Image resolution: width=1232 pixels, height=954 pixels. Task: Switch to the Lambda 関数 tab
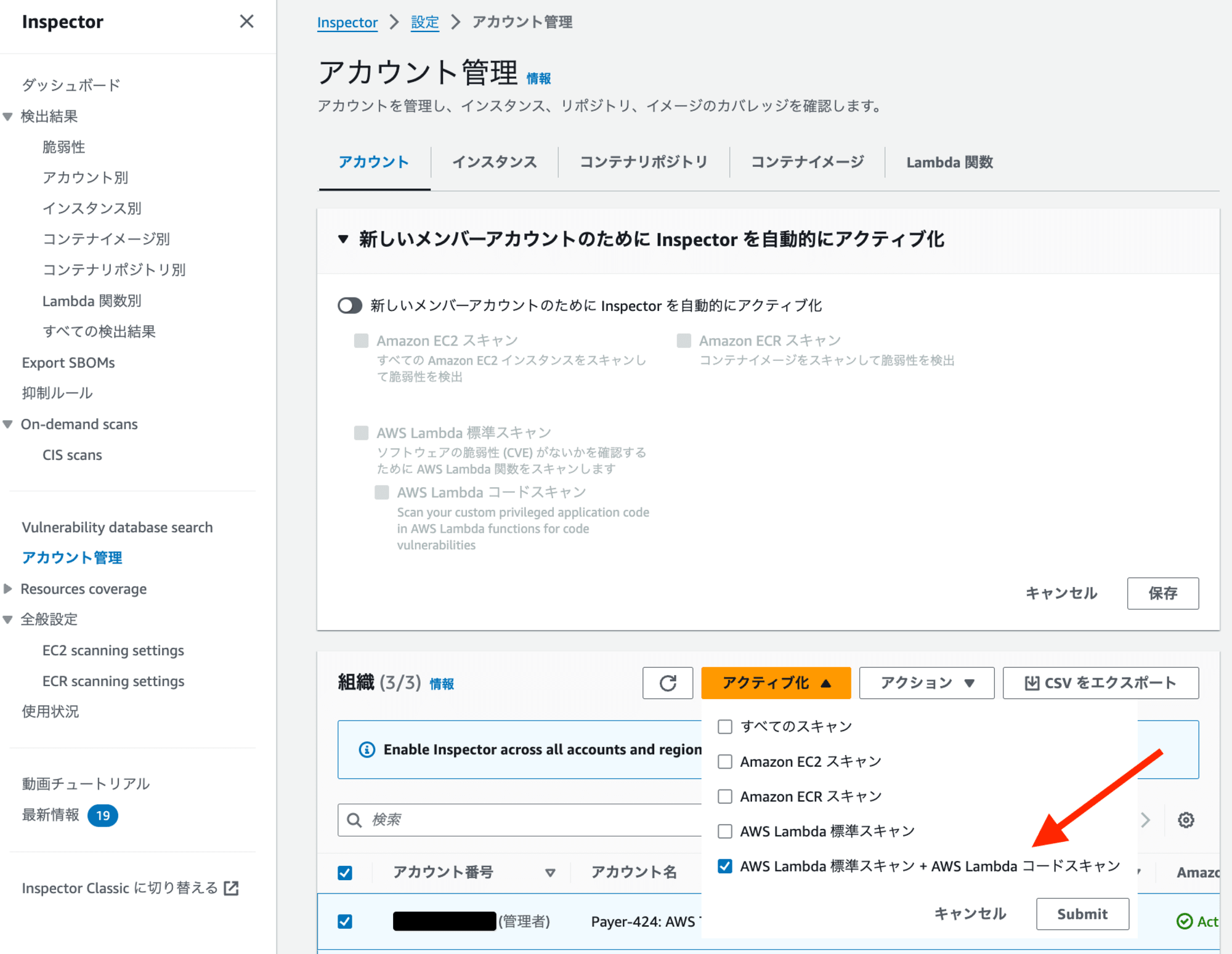pyautogui.click(x=949, y=163)
